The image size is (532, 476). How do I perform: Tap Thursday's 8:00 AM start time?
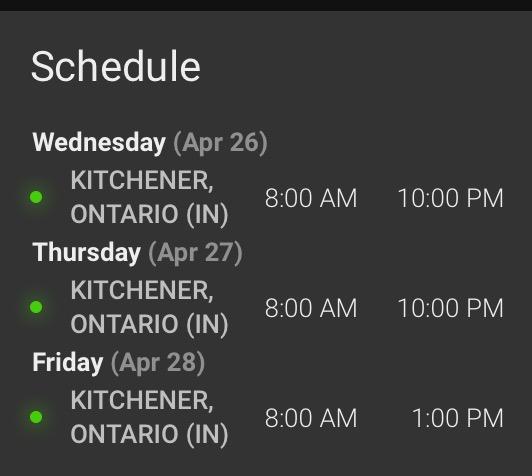point(311,308)
